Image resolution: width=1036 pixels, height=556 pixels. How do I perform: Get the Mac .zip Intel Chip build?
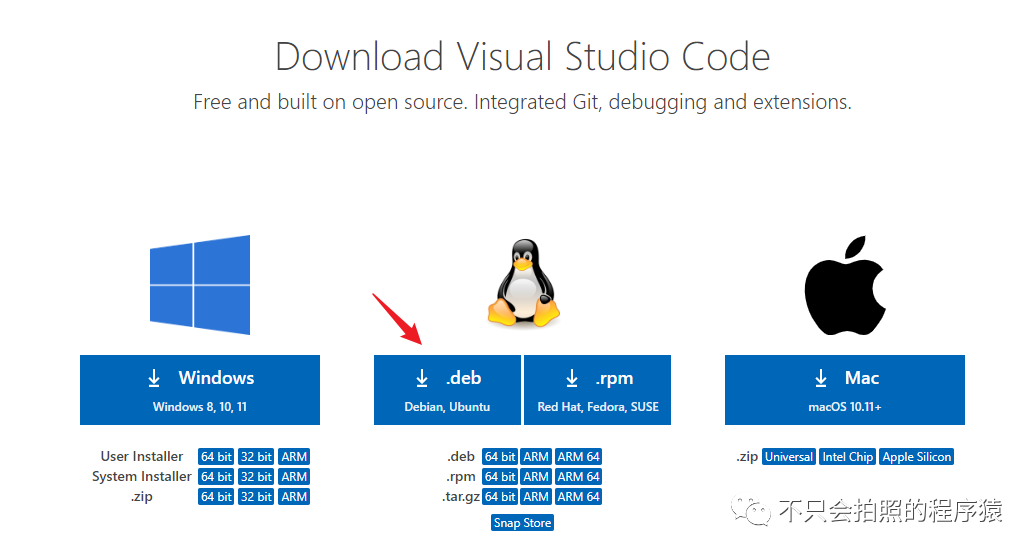tap(848, 456)
